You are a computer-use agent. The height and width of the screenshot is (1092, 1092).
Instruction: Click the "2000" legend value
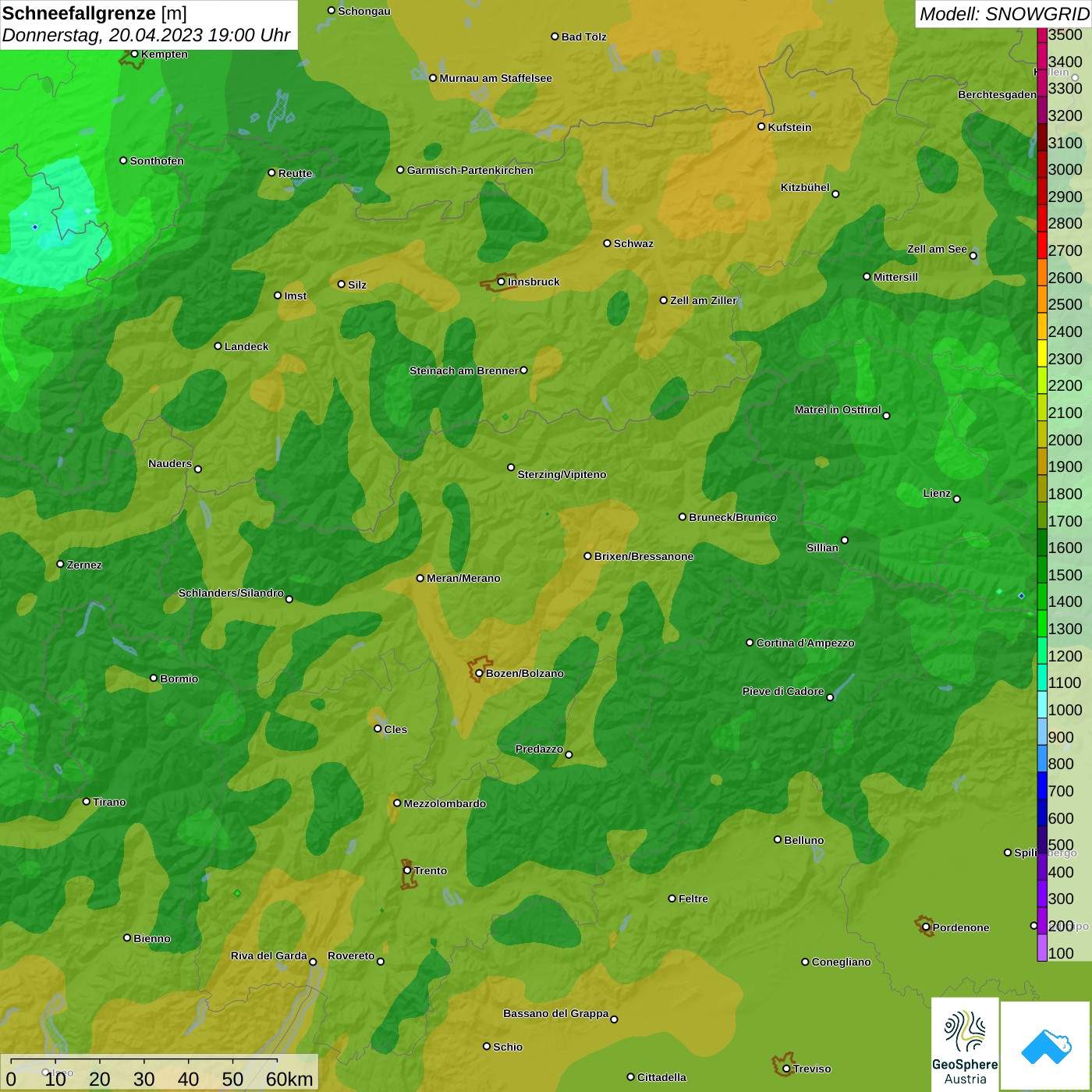tap(1065, 439)
